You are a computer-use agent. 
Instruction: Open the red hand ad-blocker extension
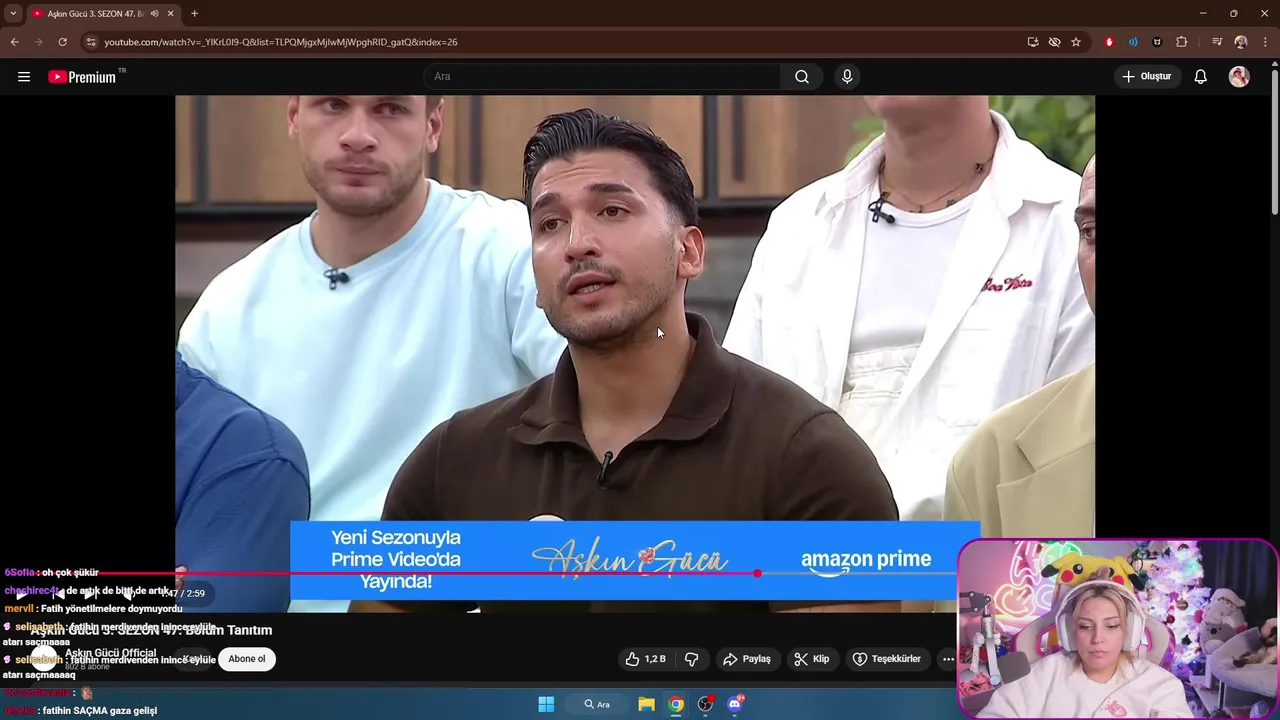1109,42
